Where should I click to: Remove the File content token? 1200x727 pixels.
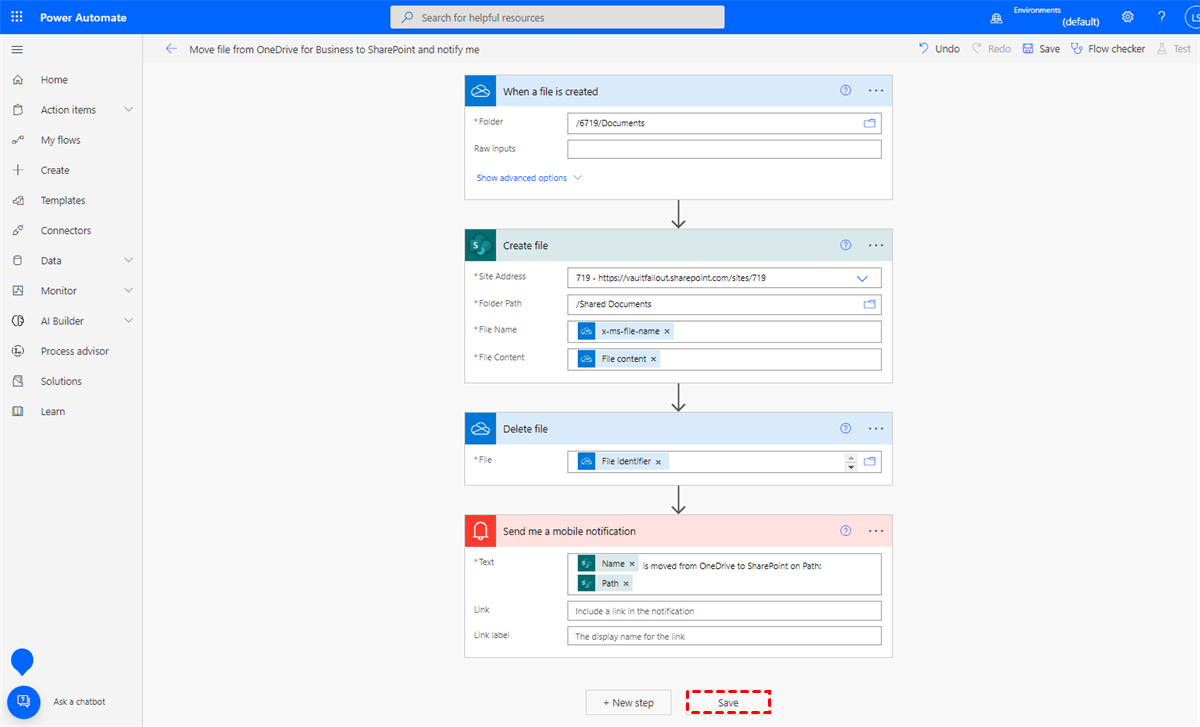pyautogui.click(x=654, y=359)
